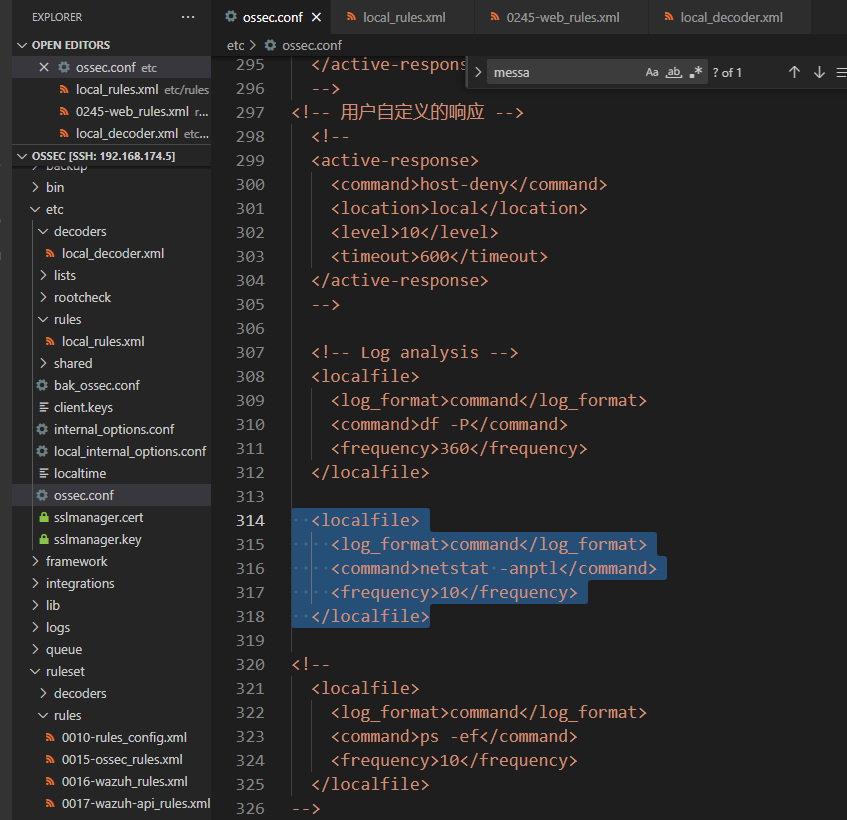Open bak_ossec.conf file

(x=111, y=386)
